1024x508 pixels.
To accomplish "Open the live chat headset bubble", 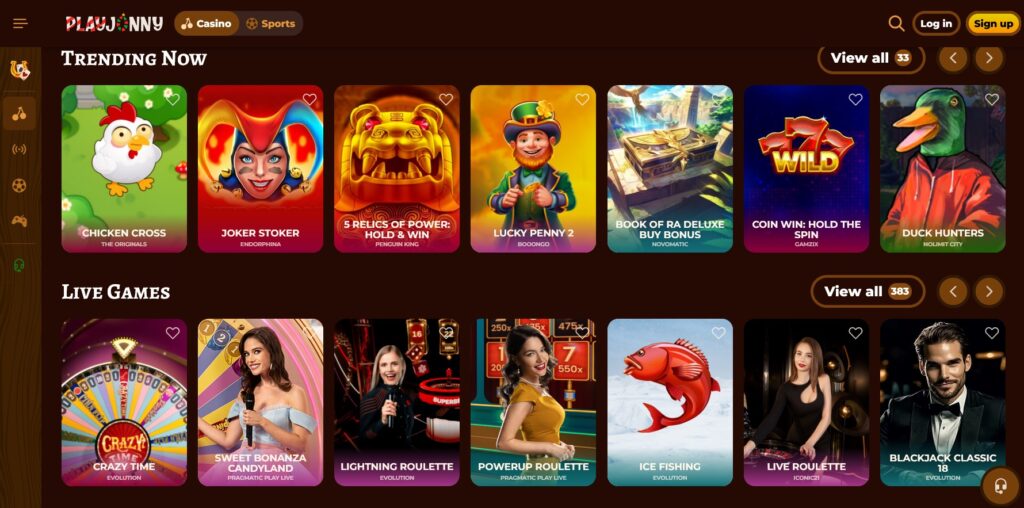I will pos(1000,486).
